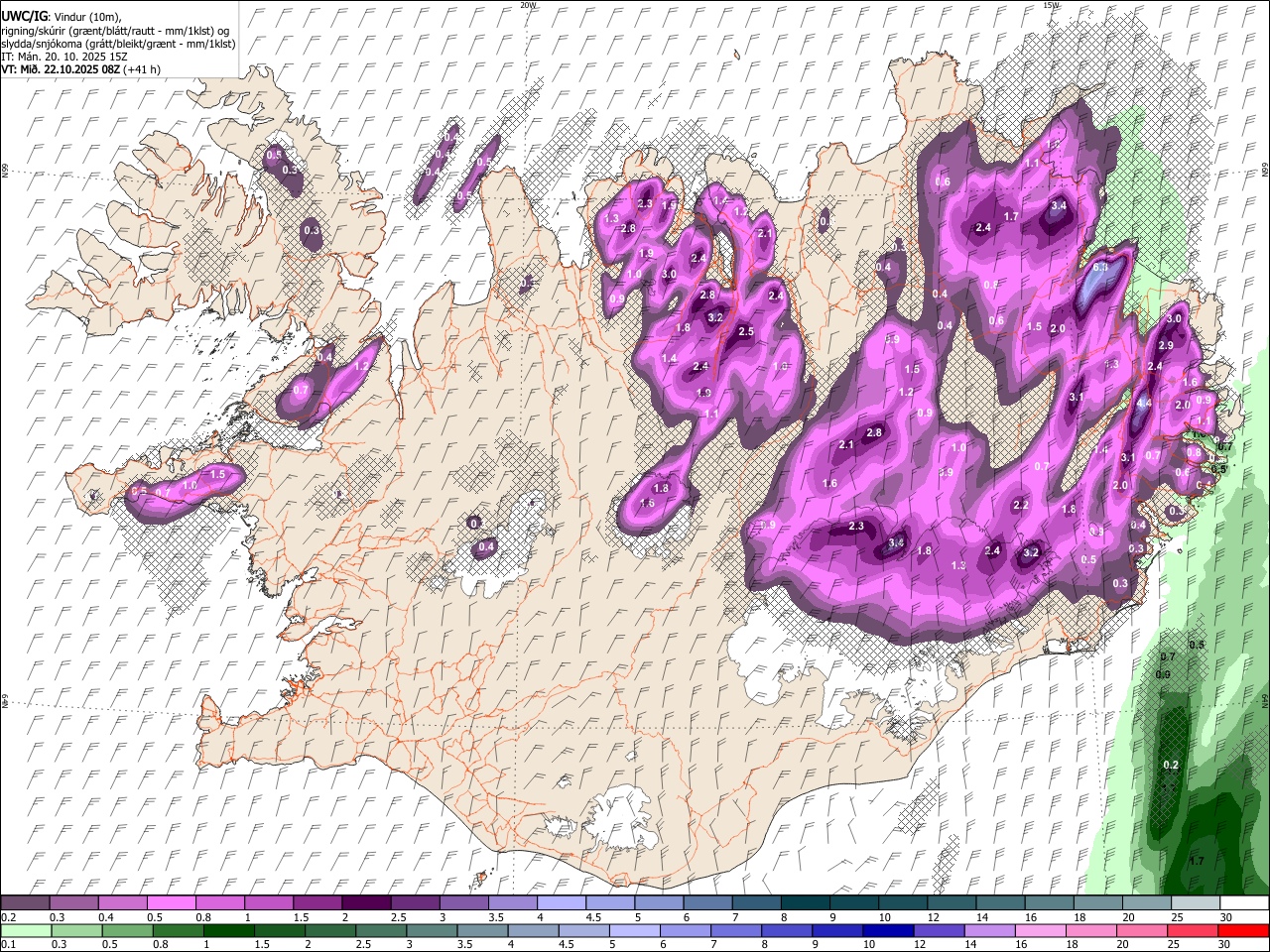Pick the light pink rain swatch between 16 and 18
This screenshot has height=952, width=1270.
[x=1042, y=930]
